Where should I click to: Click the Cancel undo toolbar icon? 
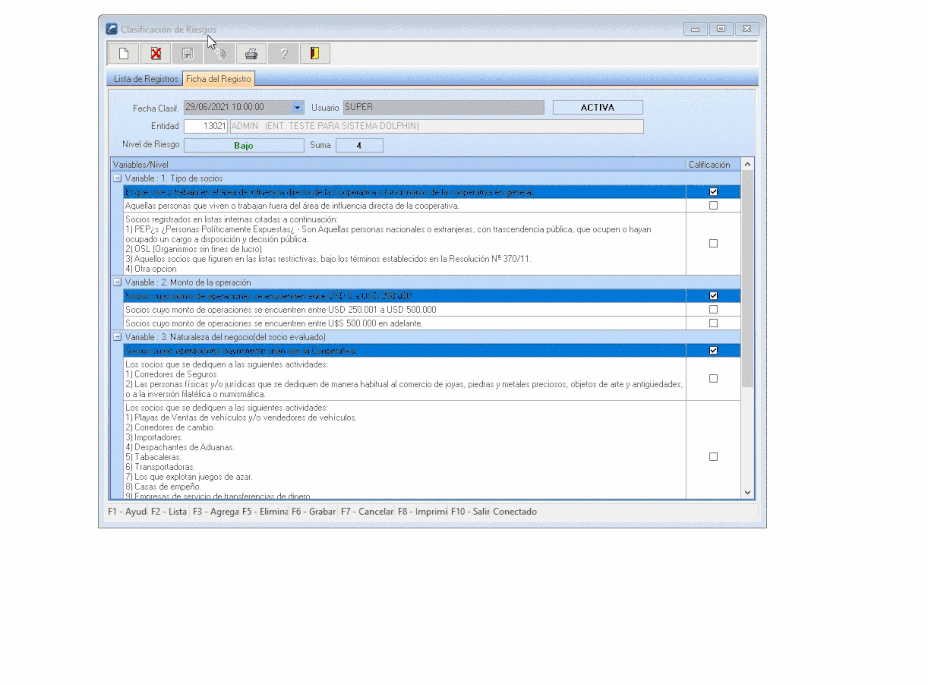[x=220, y=54]
